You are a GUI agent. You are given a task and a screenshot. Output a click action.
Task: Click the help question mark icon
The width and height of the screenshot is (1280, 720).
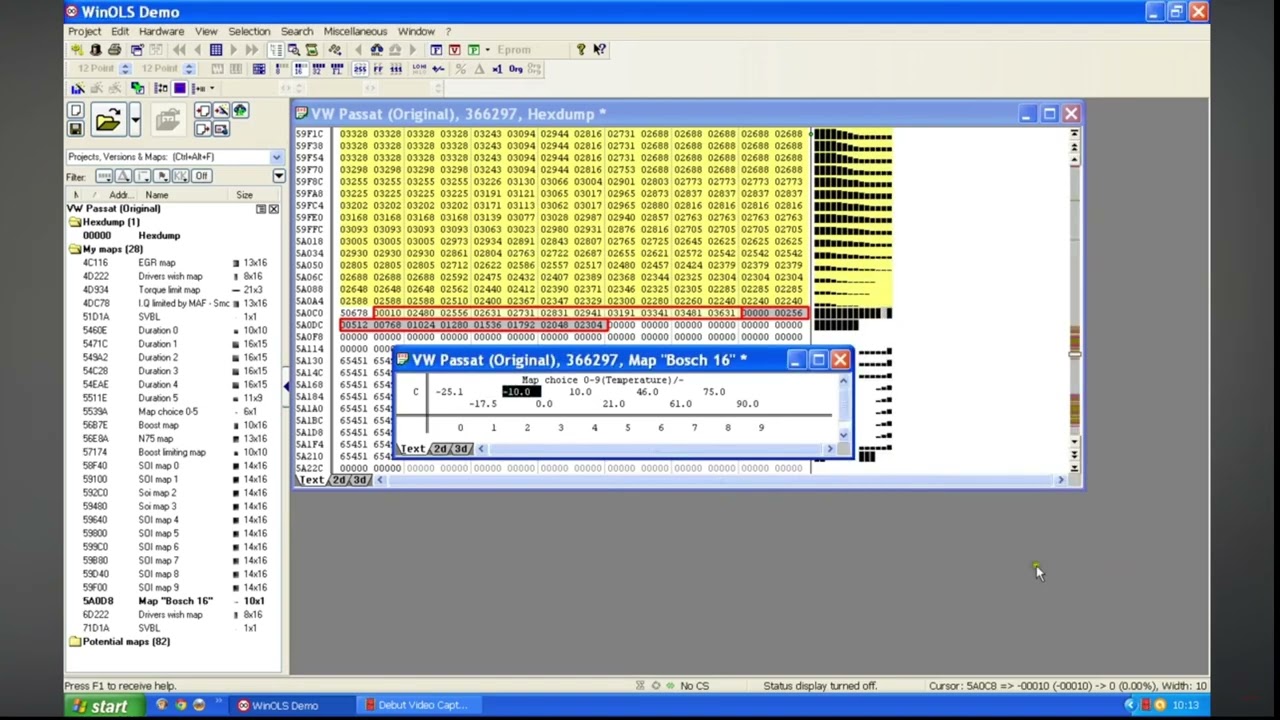[x=580, y=50]
